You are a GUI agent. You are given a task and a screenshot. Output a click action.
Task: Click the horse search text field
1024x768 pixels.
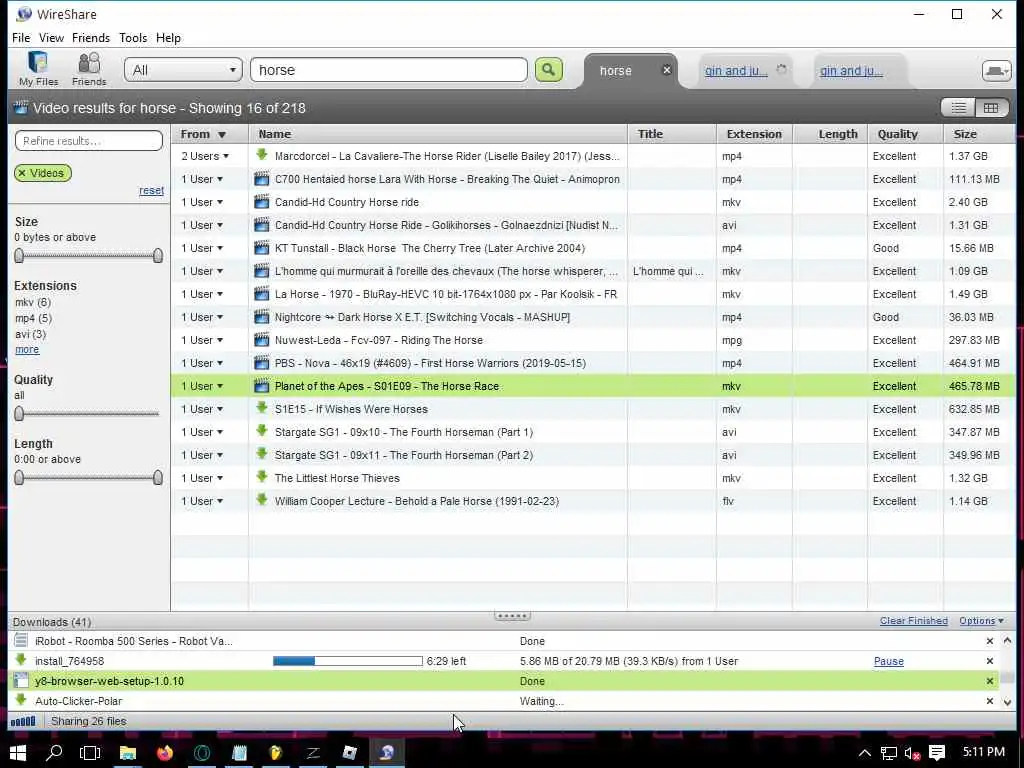389,70
